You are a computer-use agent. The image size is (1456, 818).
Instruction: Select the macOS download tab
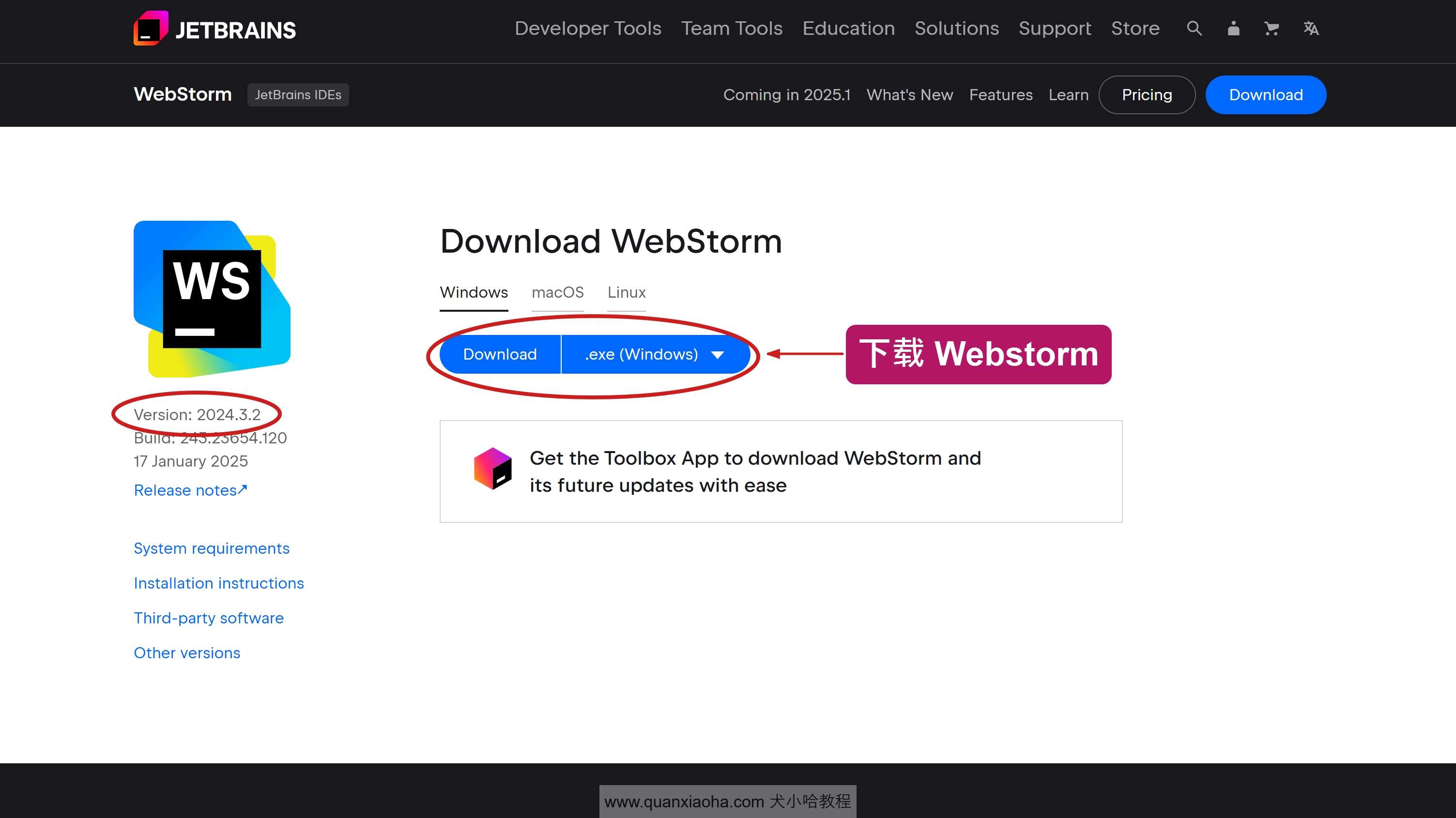click(x=558, y=292)
